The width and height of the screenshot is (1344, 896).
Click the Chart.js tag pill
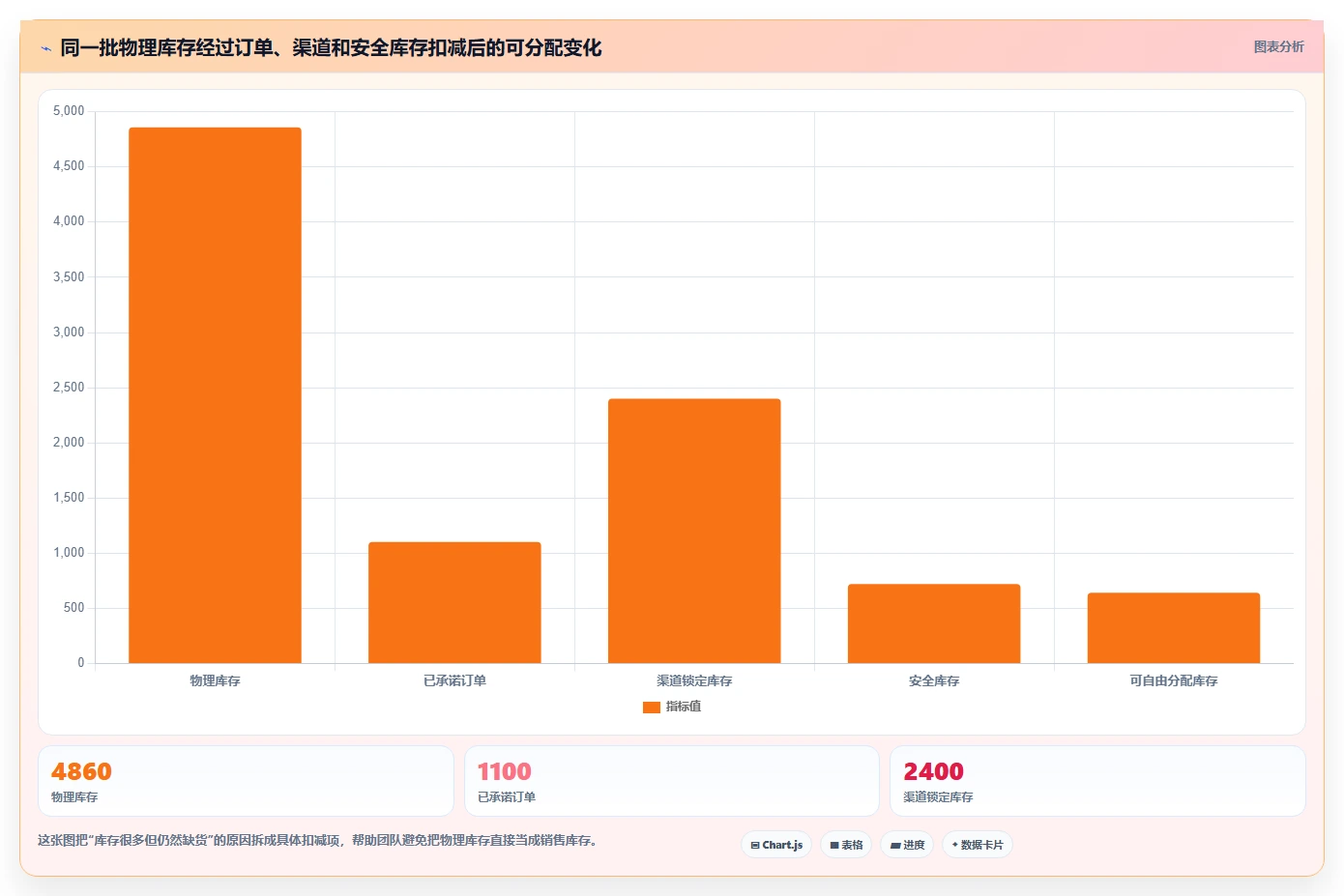pos(776,845)
